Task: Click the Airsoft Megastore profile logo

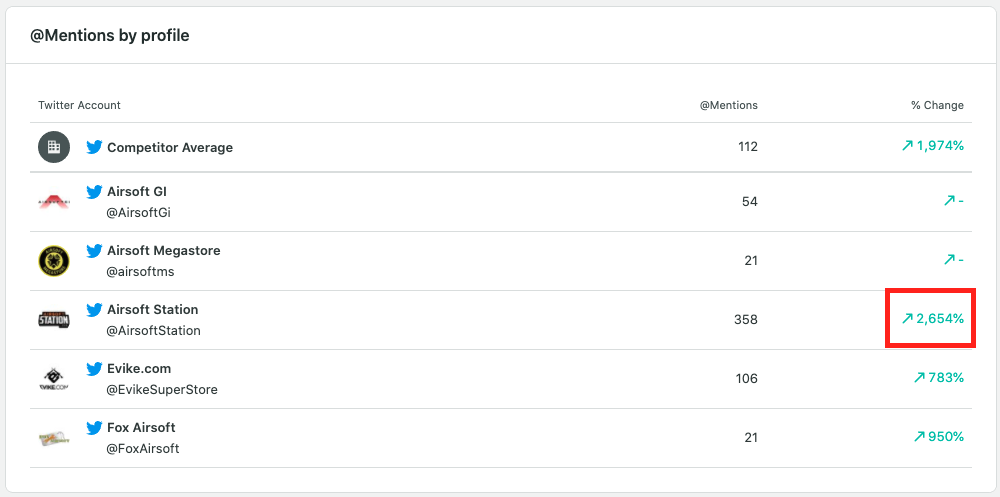Action: [53, 261]
